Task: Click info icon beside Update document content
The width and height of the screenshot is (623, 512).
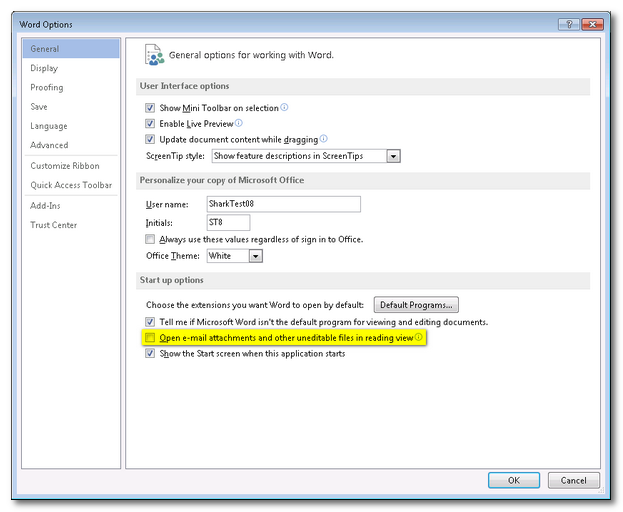Action: (x=323, y=139)
